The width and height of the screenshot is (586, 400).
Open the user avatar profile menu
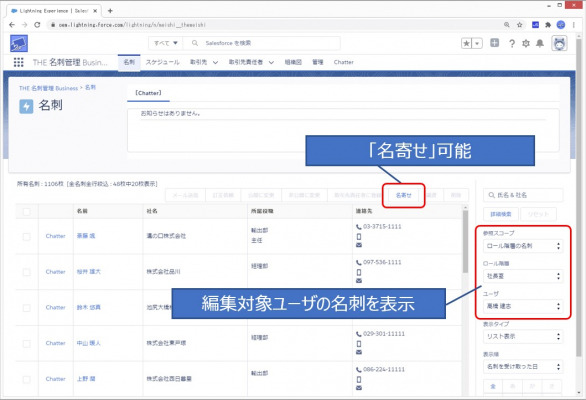pyautogui.click(x=559, y=44)
